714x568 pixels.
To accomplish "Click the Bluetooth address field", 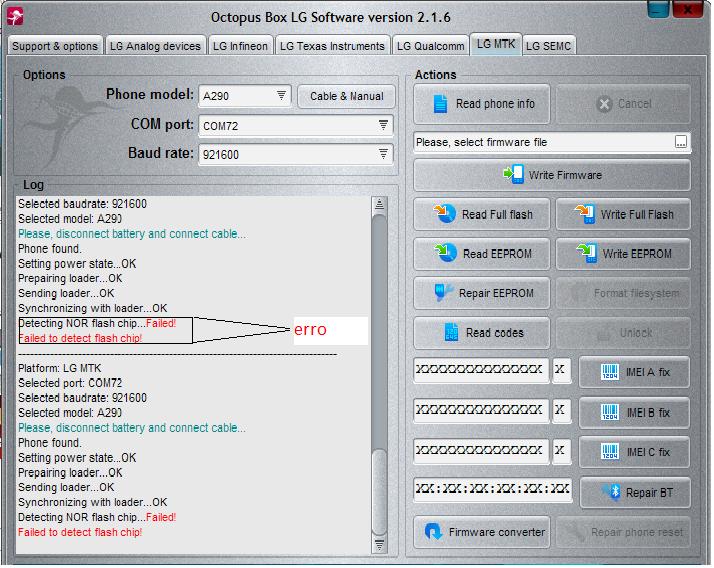I will [492, 489].
